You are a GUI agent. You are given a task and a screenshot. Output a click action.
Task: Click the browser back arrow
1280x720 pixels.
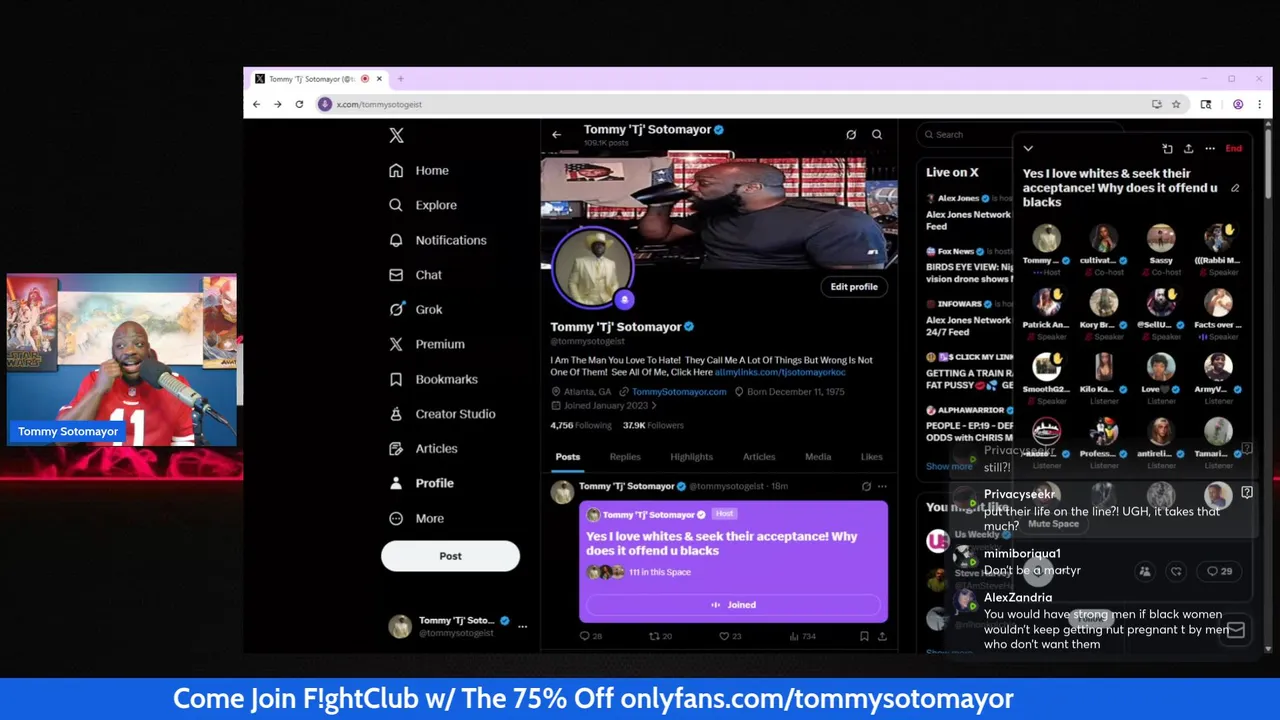point(257,104)
